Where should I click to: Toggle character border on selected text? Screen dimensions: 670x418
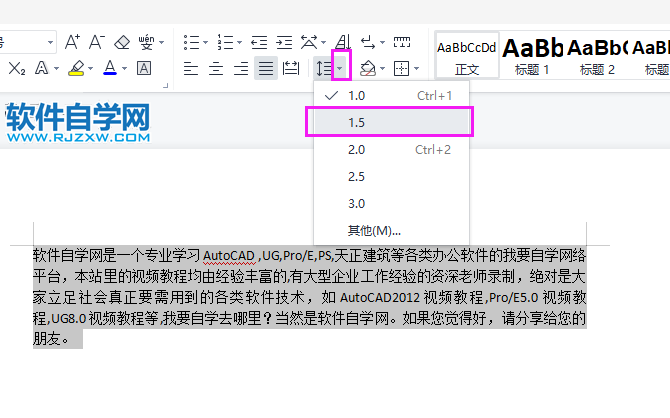pos(144,68)
